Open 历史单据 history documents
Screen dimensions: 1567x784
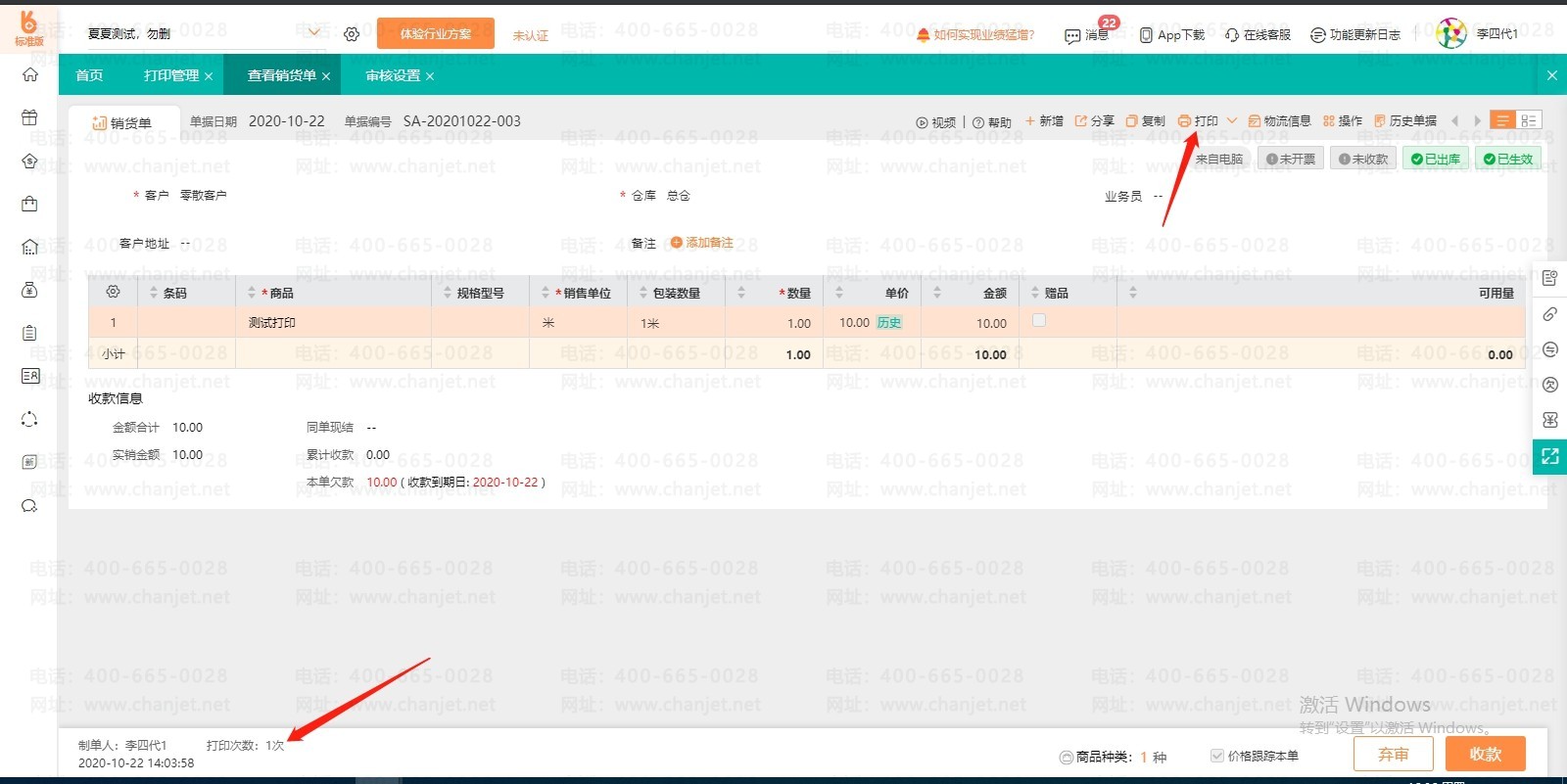1405,121
